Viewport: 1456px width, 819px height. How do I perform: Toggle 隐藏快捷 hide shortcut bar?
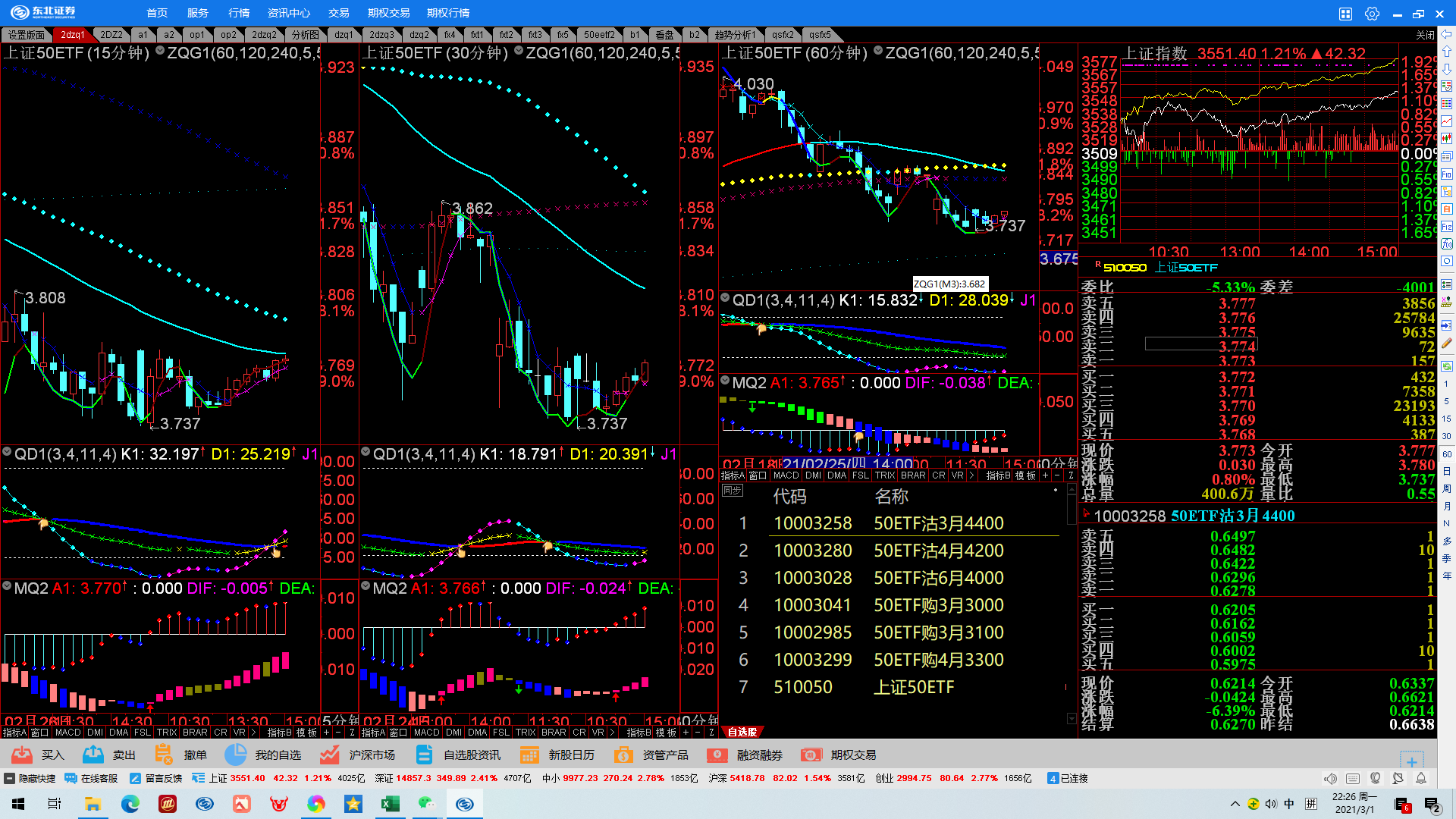(30, 778)
